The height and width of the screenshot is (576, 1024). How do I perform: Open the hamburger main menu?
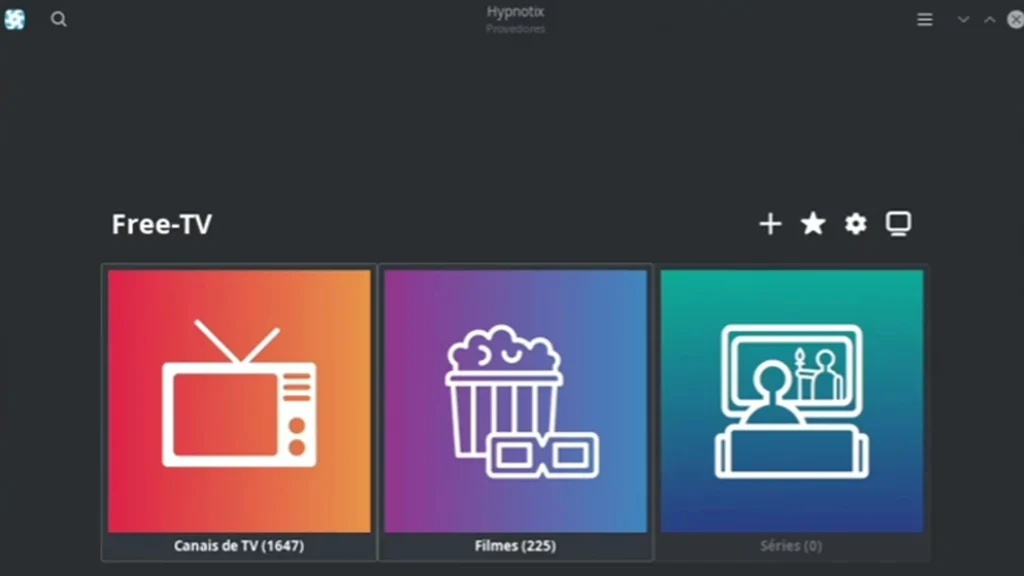pyautogui.click(x=925, y=20)
